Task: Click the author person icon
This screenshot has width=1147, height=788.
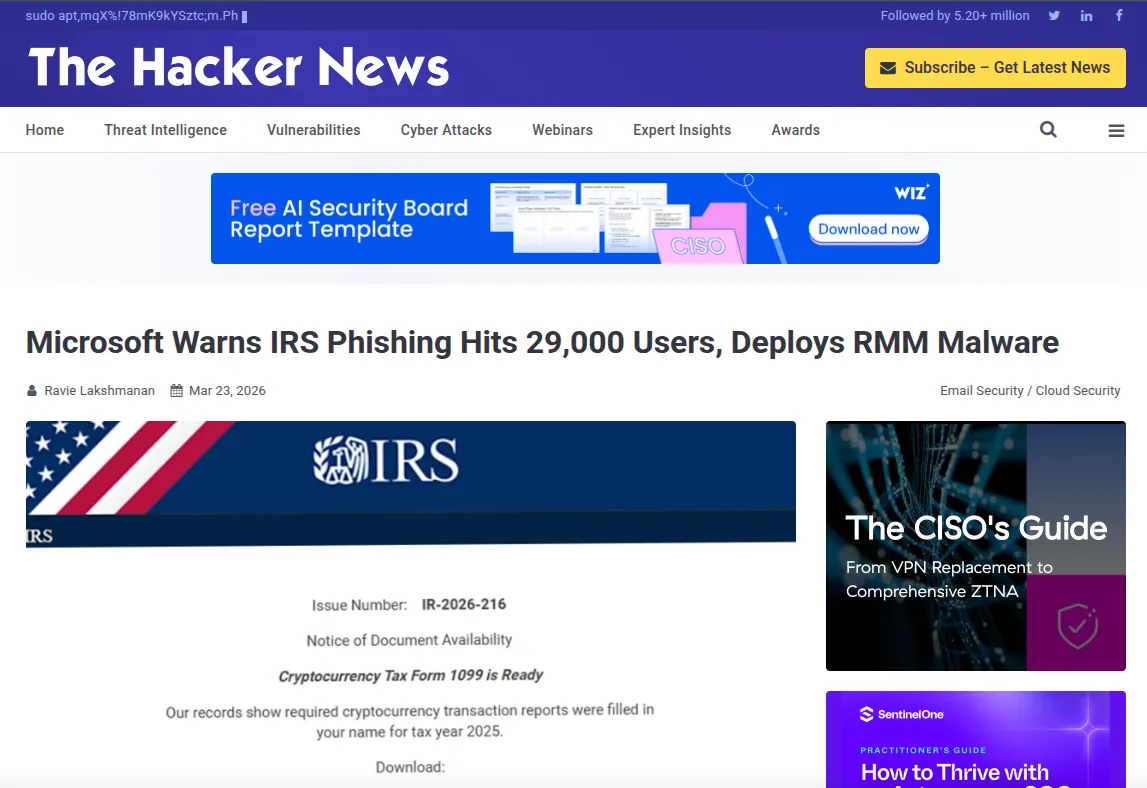Action: (31, 391)
